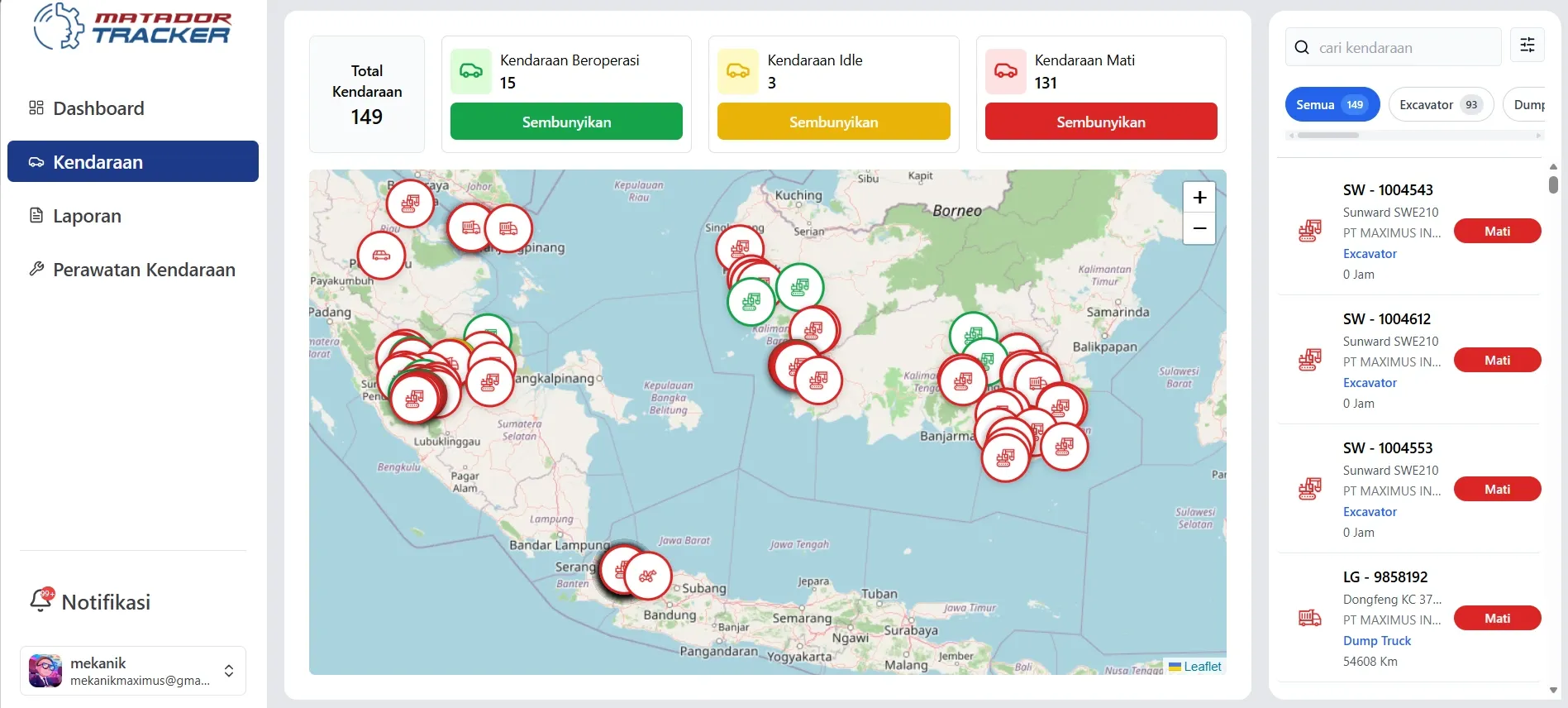1568x708 pixels.
Task: Zoom out on the map
Action: point(1199,228)
